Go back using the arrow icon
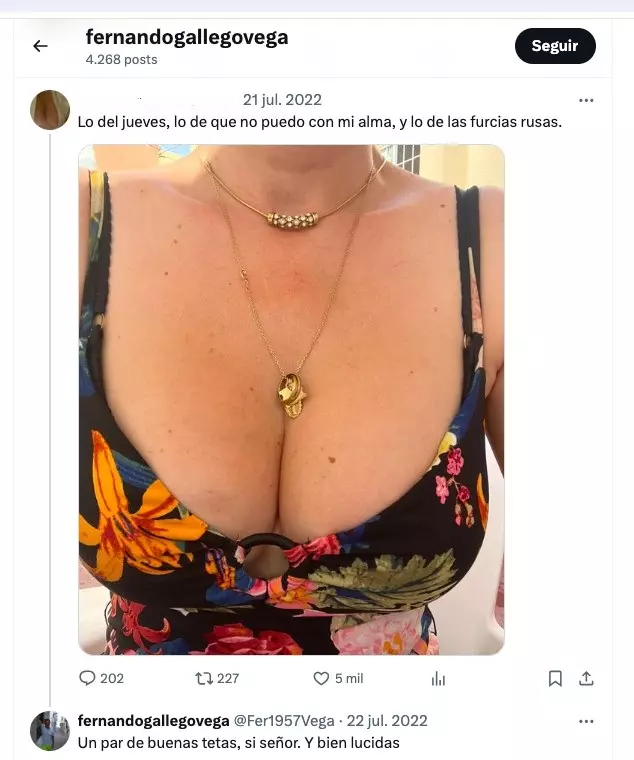The width and height of the screenshot is (634, 760). pyautogui.click(x=40, y=46)
